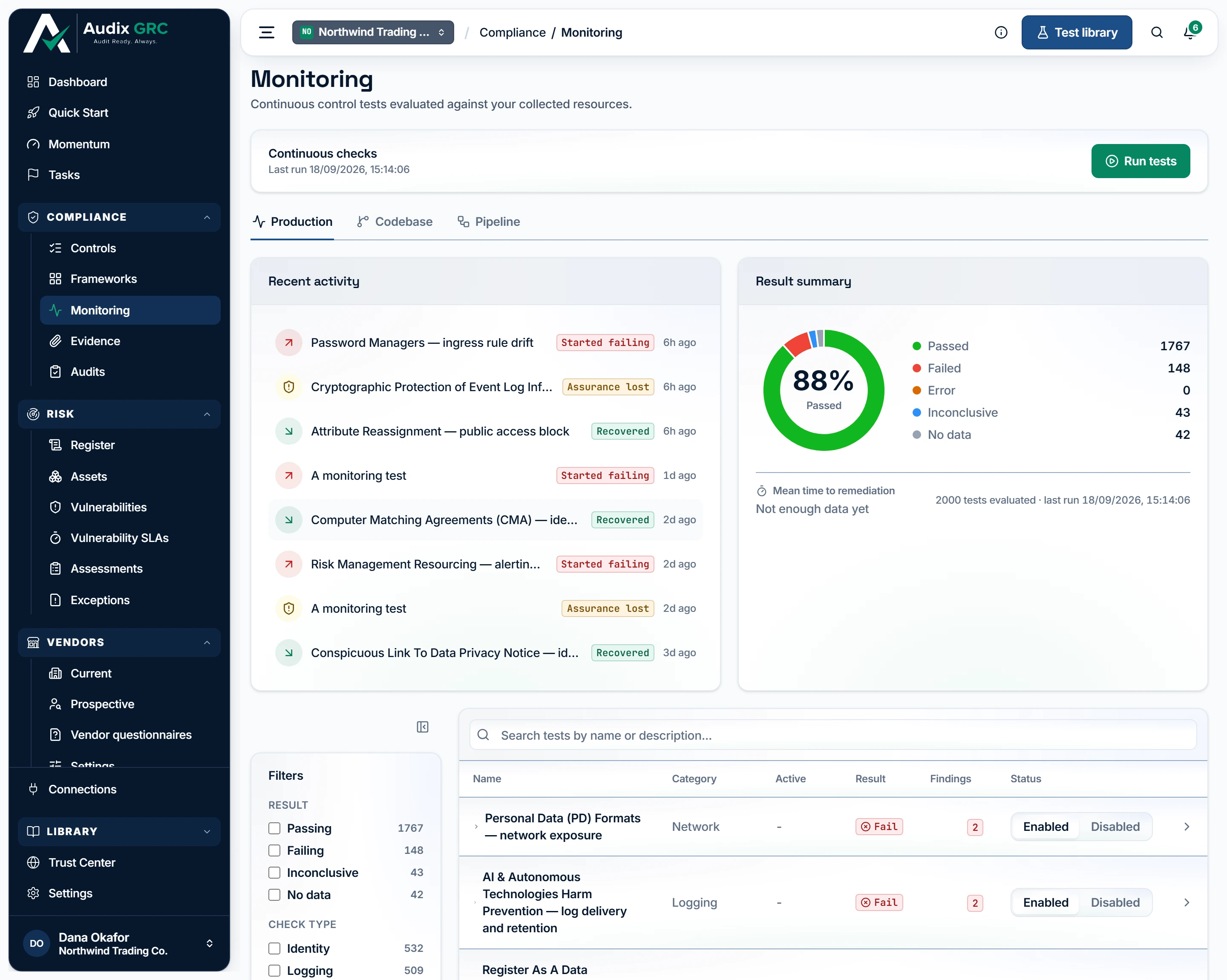The height and width of the screenshot is (980, 1227).
Task: Set Personal Data Formats test to Disabled
Action: pos(1115,826)
